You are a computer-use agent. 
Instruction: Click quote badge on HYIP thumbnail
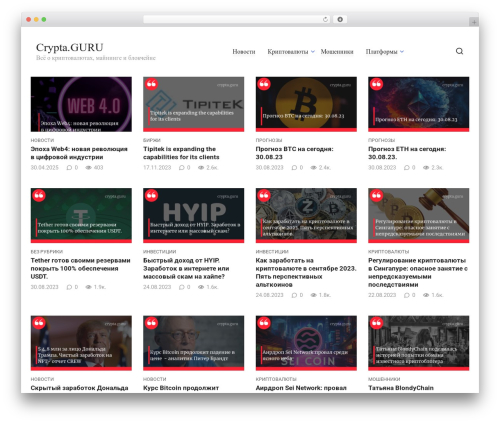pos(151,195)
